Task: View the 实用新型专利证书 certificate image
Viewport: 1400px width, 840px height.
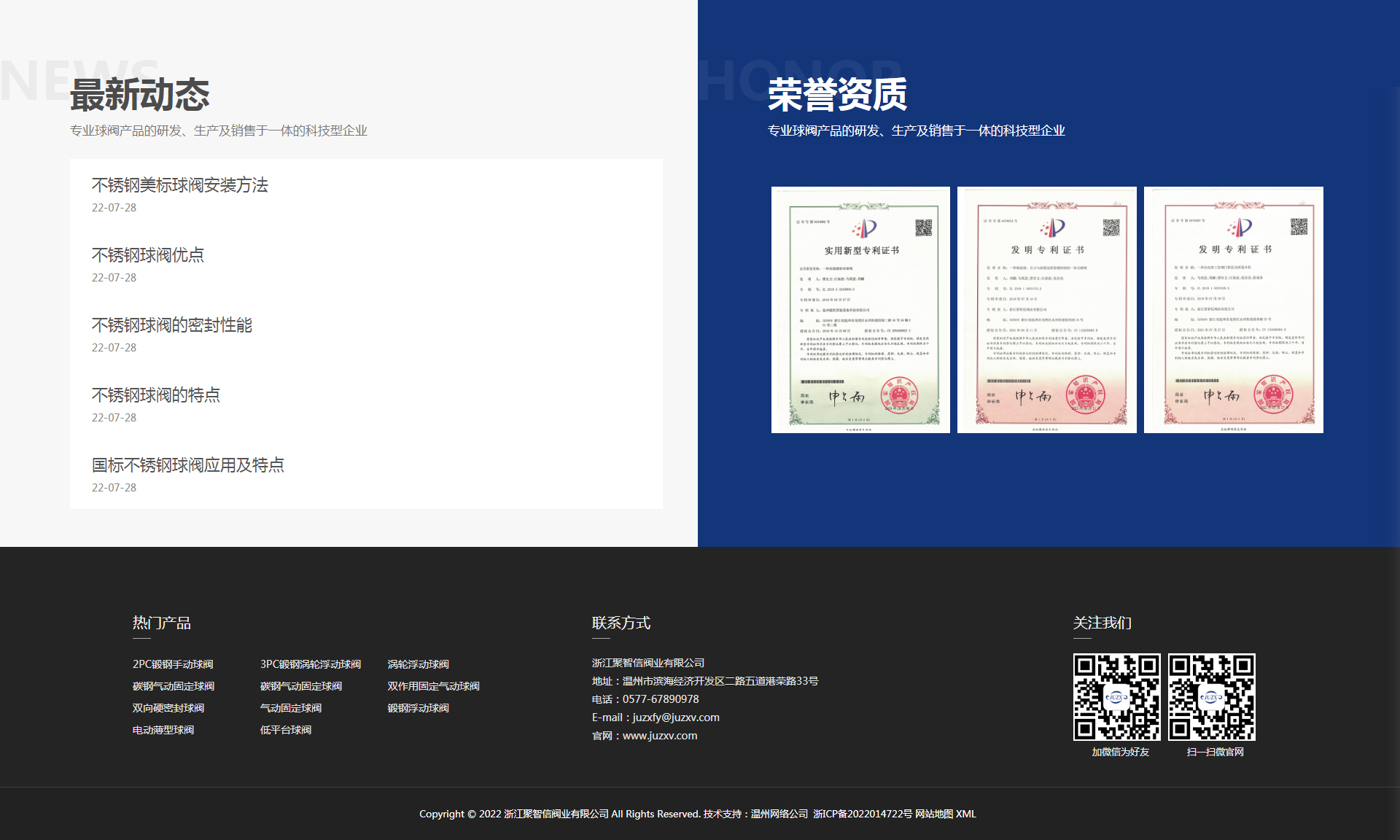Action: [x=860, y=310]
